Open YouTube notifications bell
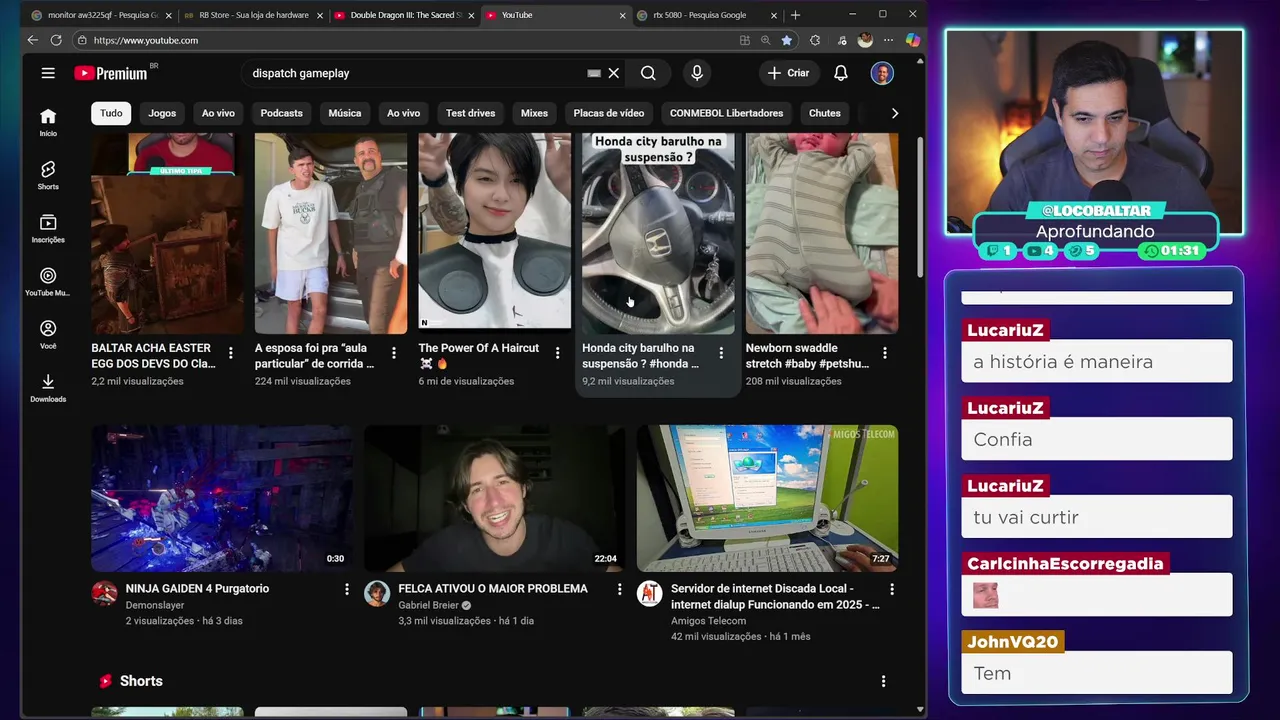Viewport: 1280px width, 720px height. pos(841,73)
